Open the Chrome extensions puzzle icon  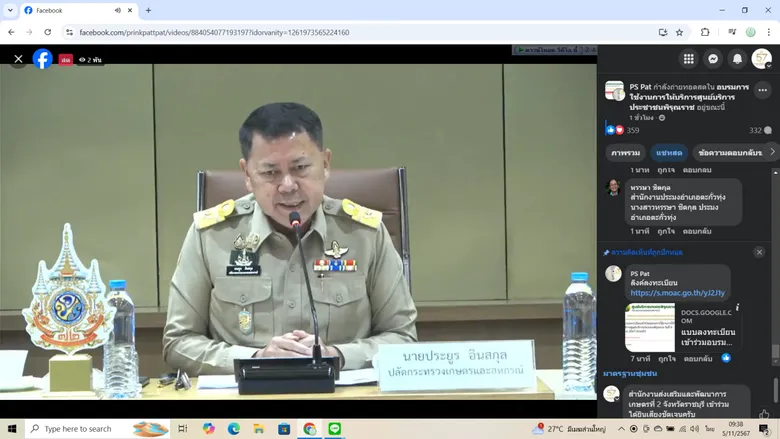coord(705,32)
